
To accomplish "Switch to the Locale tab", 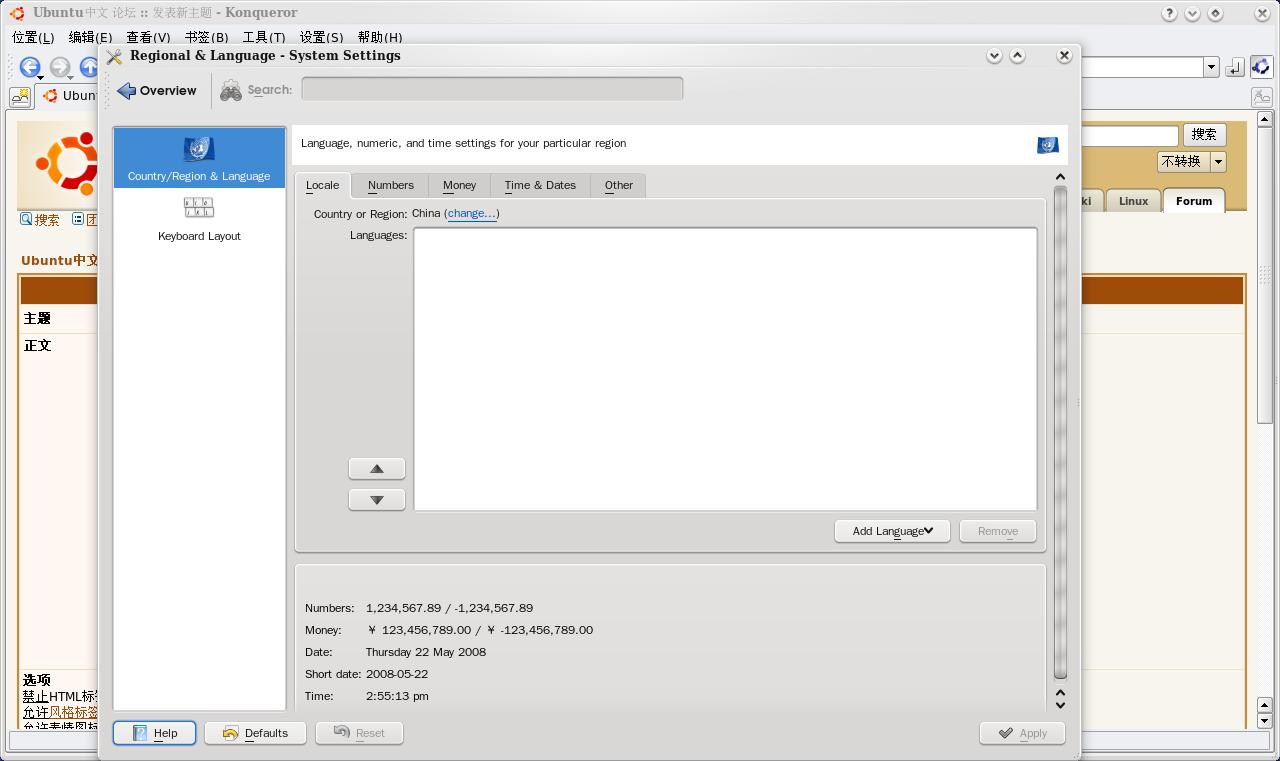I will [322, 185].
